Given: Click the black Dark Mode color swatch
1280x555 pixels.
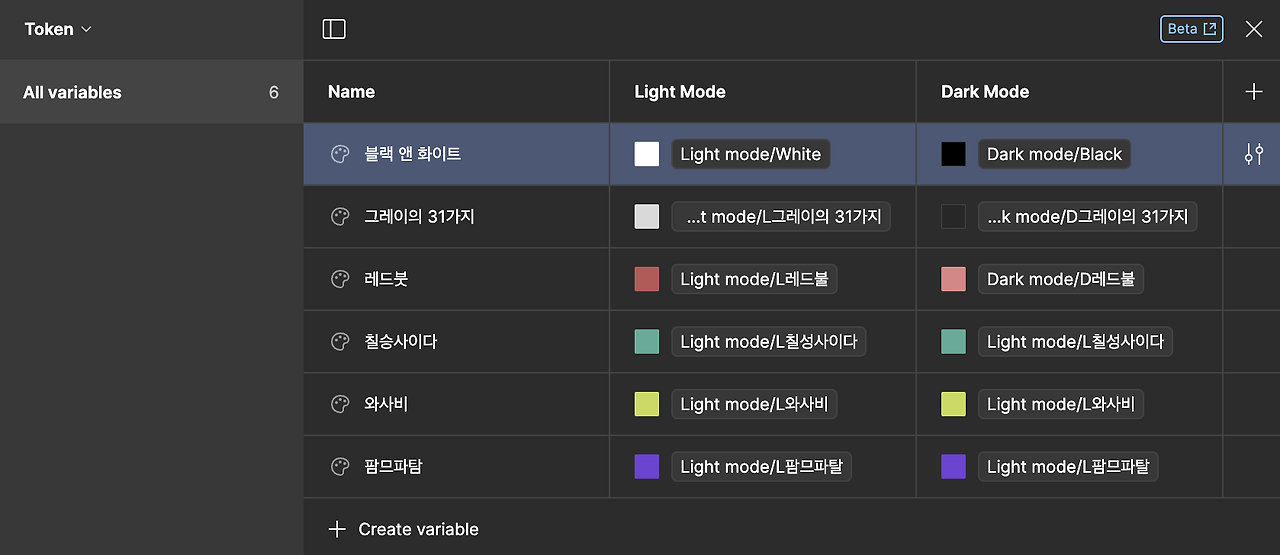Looking at the screenshot, I should point(953,154).
